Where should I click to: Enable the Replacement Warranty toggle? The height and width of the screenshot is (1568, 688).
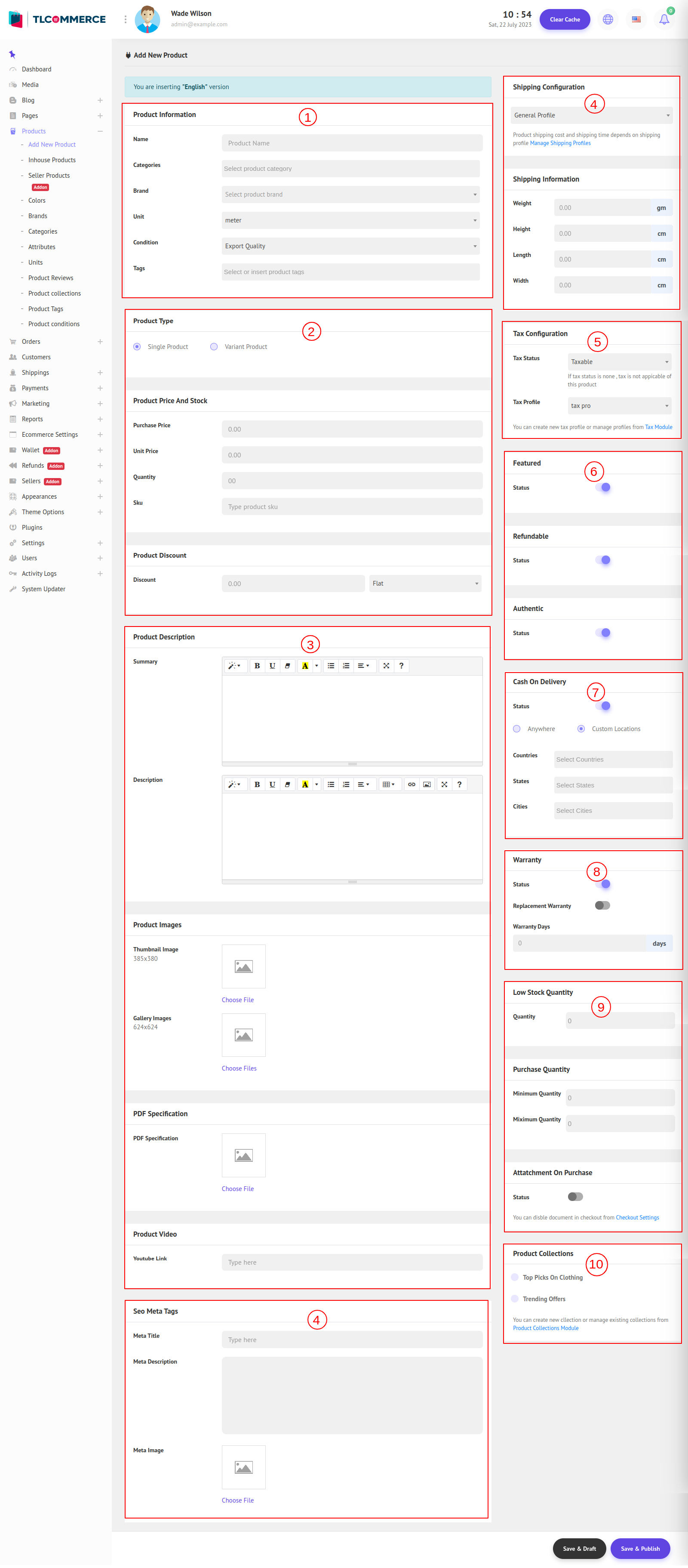click(602, 905)
